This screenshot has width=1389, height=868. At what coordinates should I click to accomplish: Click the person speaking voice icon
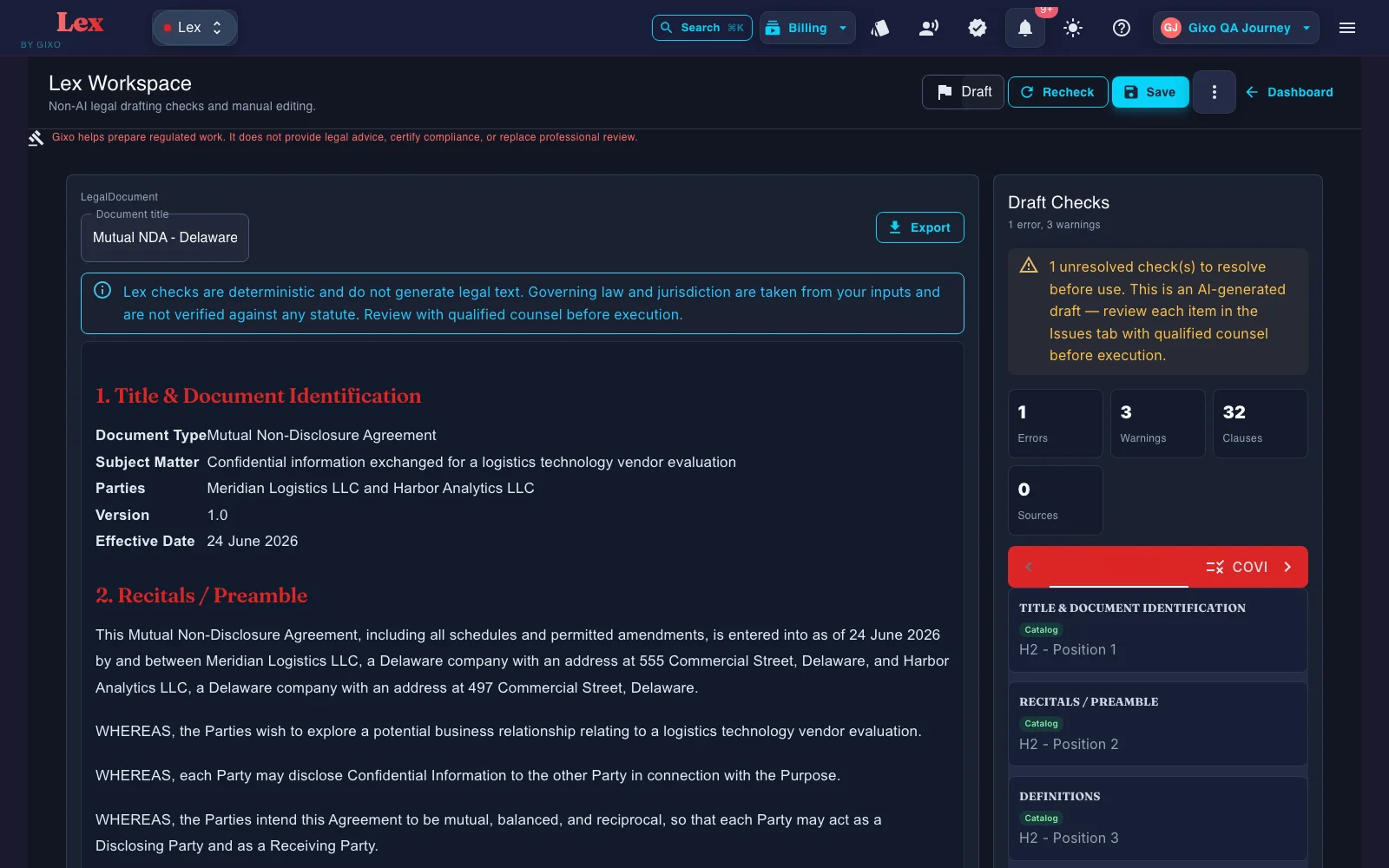point(928,28)
